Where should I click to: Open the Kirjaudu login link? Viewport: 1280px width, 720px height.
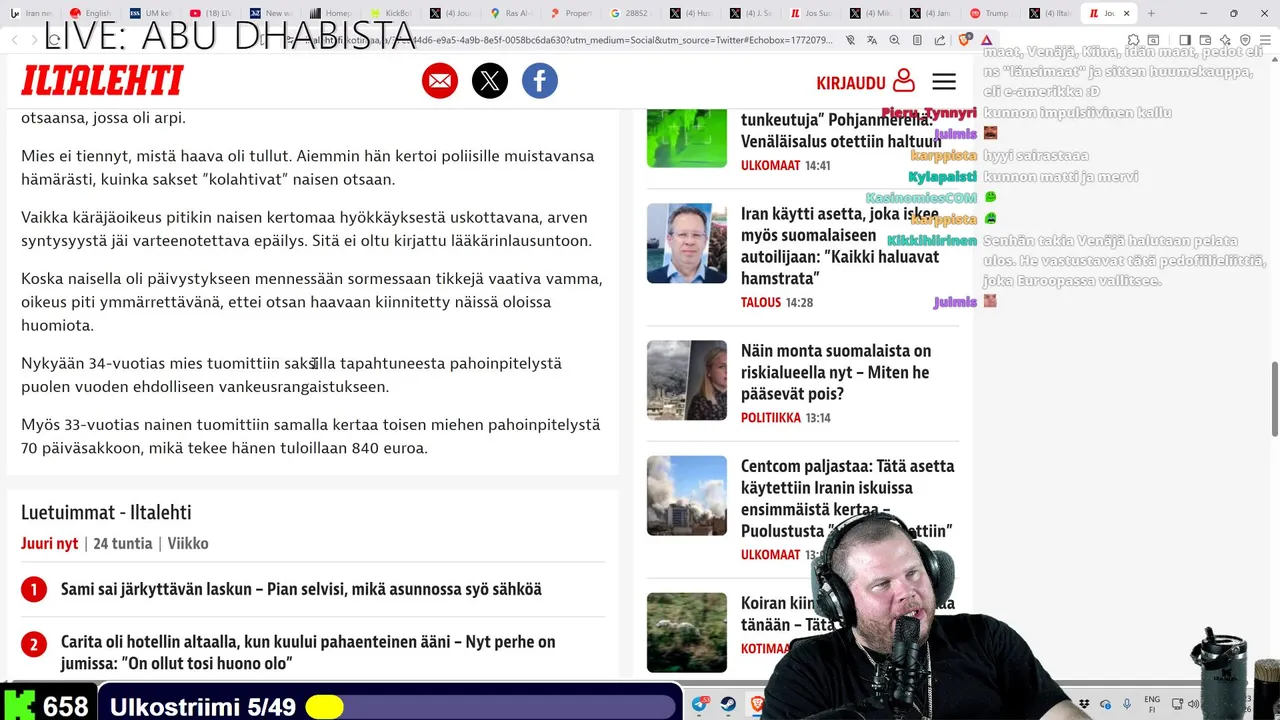click(865, 82)
